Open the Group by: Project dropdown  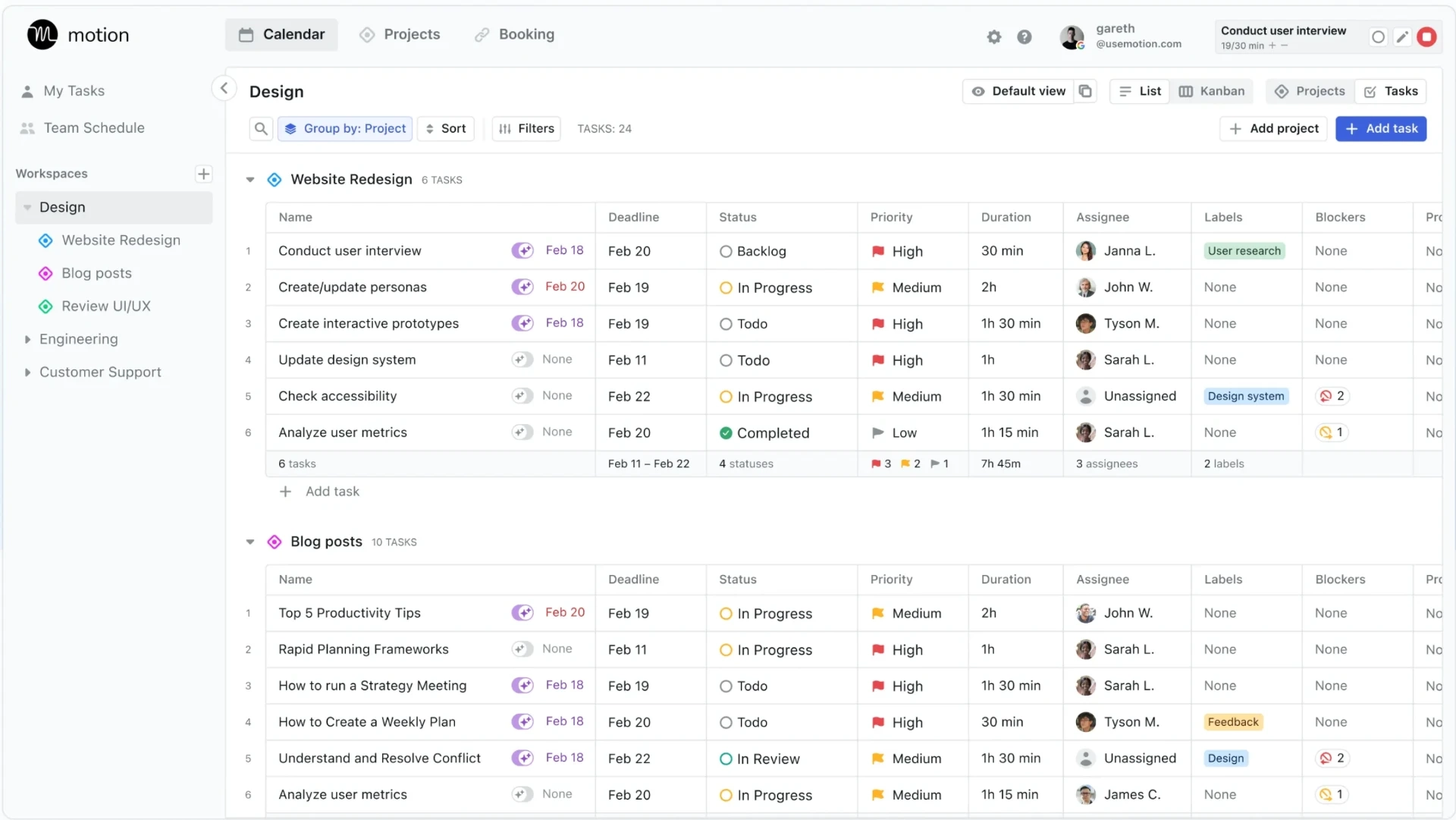(x=345, y=128)
